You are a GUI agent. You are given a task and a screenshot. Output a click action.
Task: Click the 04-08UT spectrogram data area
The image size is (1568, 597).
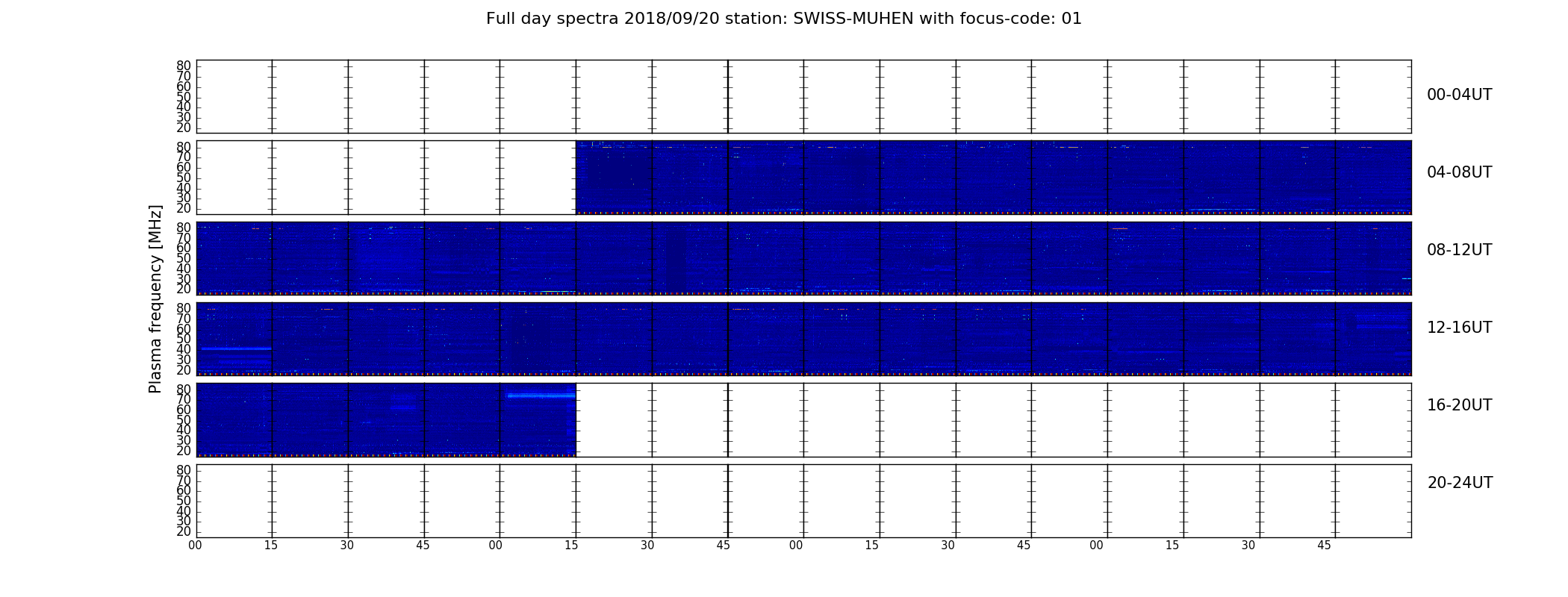click(x=993, y=178)
